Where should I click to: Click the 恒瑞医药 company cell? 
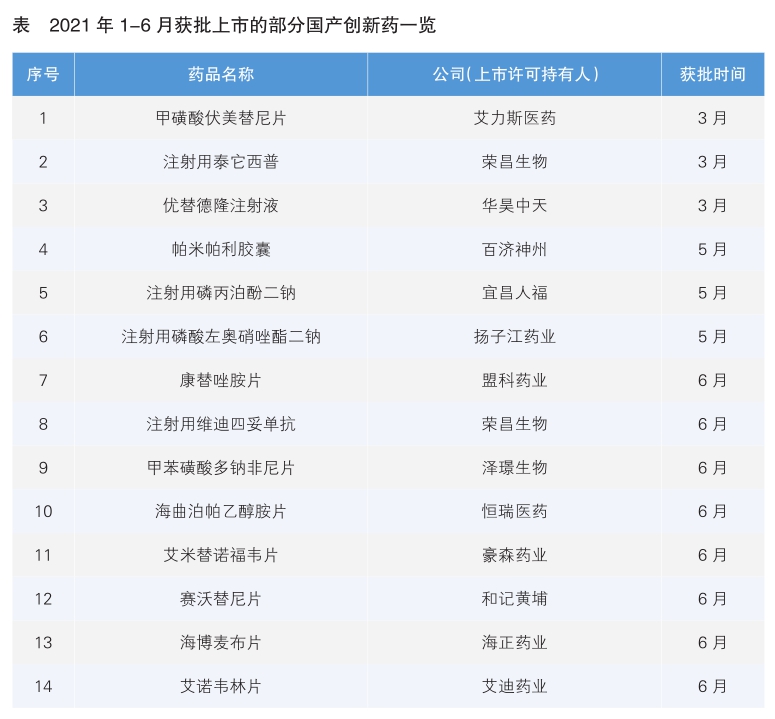[514, 511]
